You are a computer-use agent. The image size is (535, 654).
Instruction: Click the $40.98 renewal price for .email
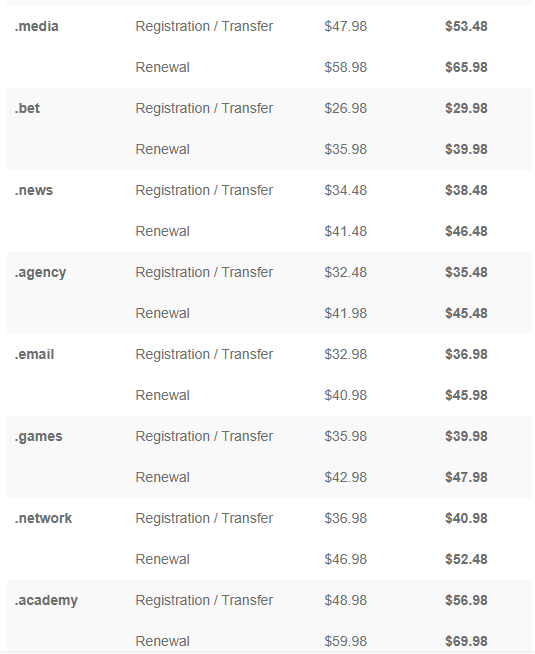[346, 395]
